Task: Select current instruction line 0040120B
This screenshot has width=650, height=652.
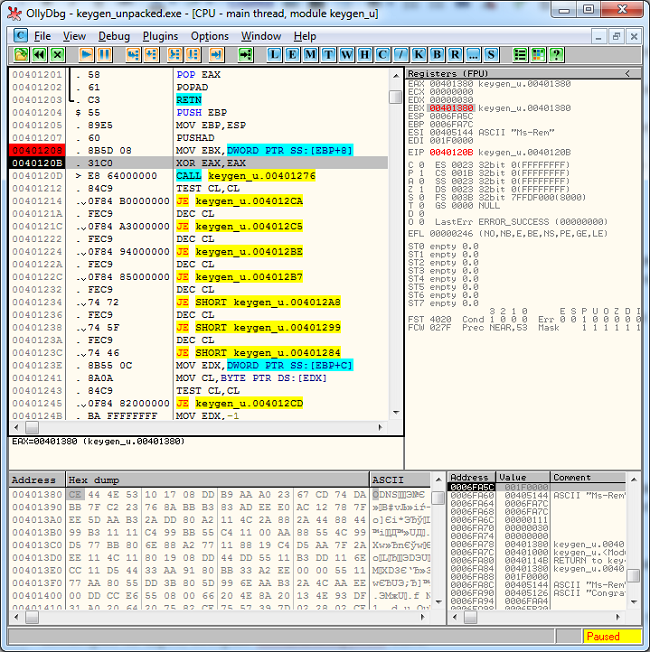Action: 199,163
